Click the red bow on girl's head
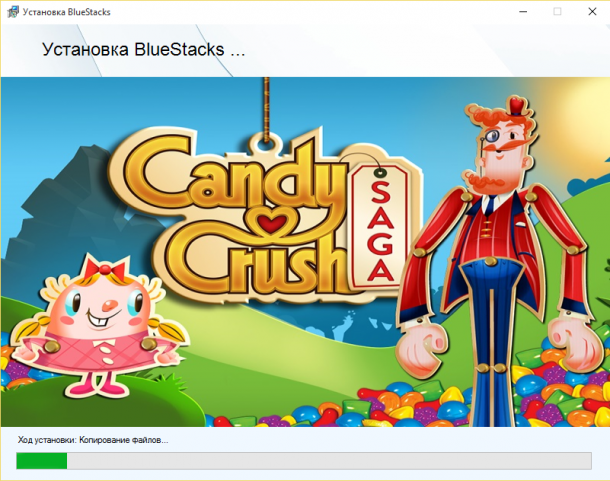Image resolution: width=610 pixels, height=481 pixels. pos(105,269)
